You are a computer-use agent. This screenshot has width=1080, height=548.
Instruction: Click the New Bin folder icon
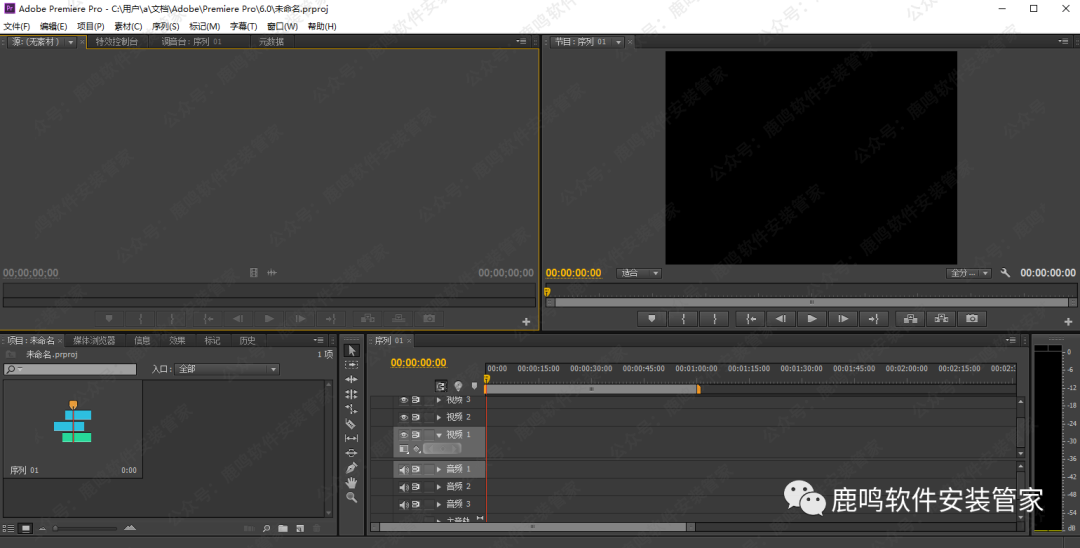point(283,528)
